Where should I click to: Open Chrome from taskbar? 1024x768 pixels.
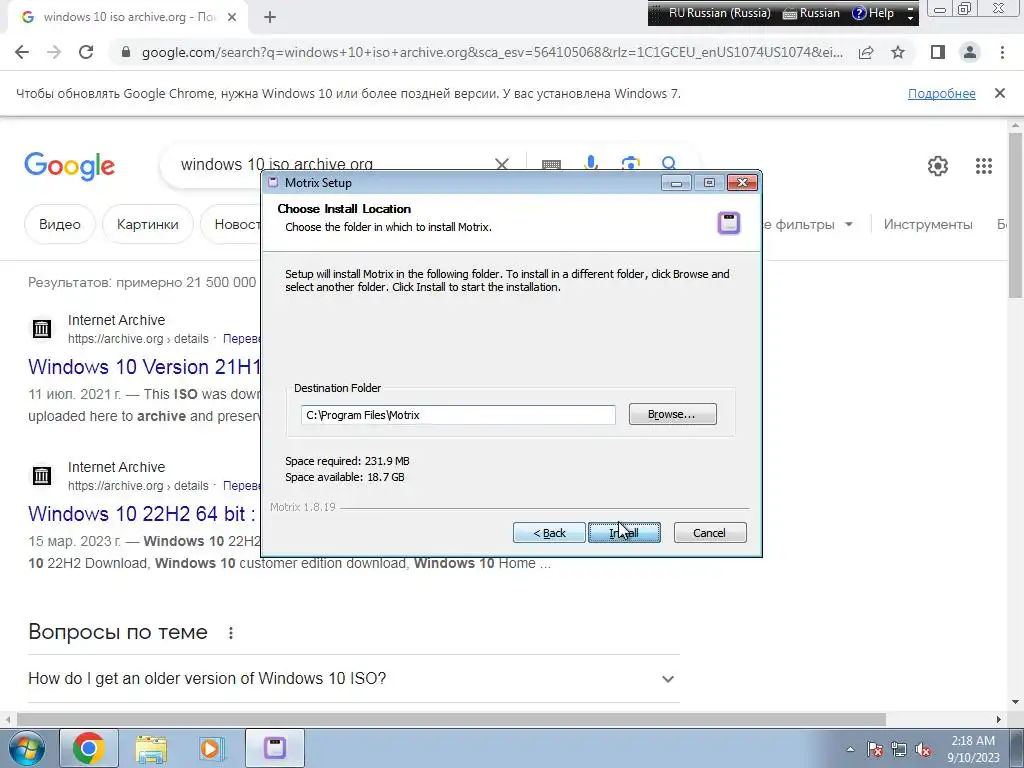pyautogui.click(x=89, y=748)
